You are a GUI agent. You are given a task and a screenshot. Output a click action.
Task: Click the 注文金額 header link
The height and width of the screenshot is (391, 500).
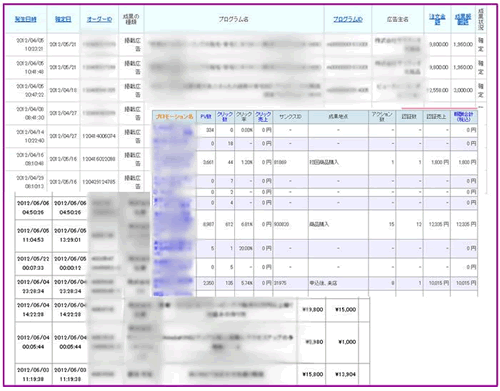(x=437, y=19)
